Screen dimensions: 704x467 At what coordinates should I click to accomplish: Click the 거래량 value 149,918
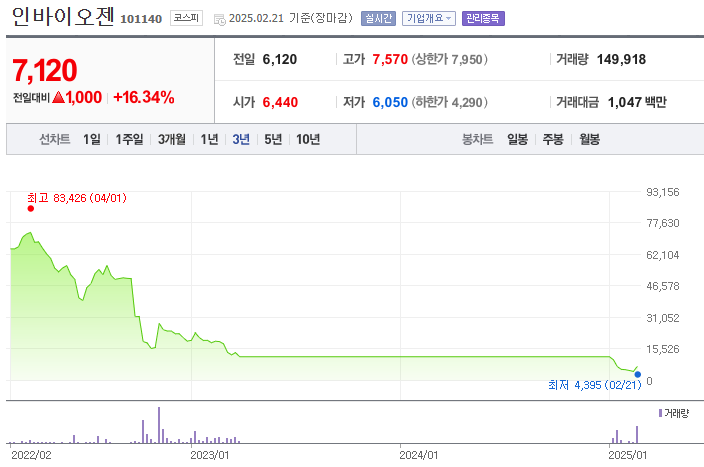pyautogui.click(x=621, y=59)
